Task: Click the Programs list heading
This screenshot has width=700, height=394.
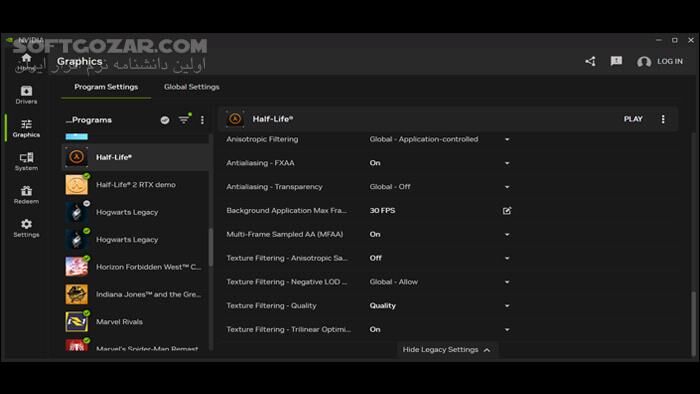Action: pos(89,120)
